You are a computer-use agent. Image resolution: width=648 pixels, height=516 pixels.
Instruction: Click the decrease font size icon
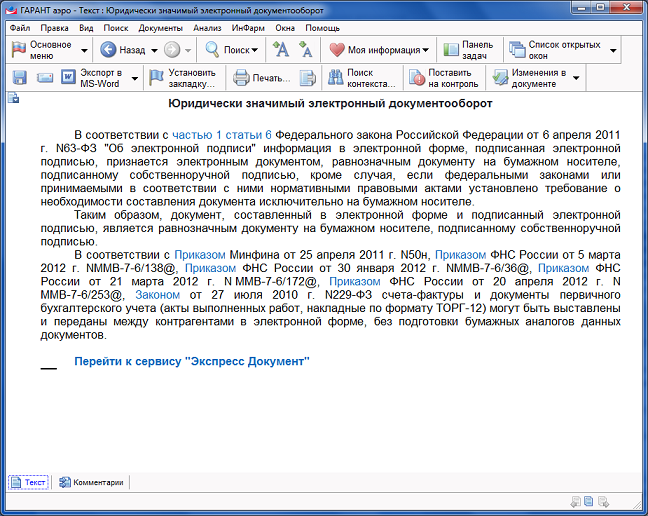coord(306,49)
